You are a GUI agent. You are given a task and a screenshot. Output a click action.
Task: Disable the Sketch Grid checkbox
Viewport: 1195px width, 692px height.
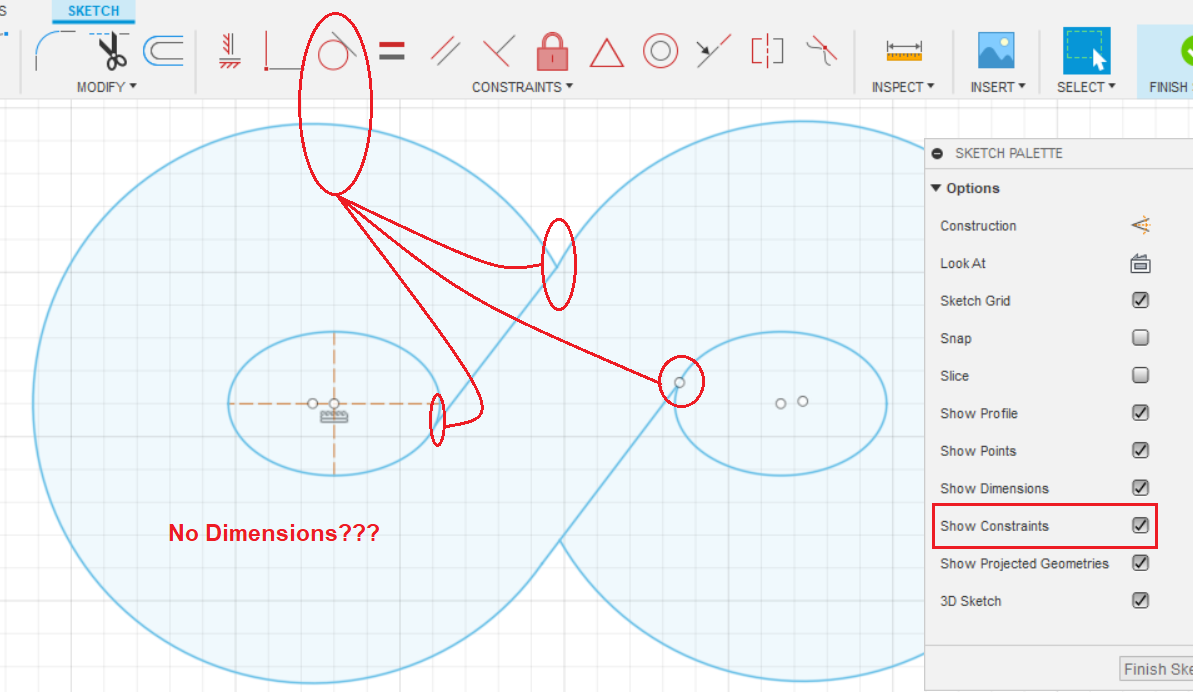coord(1140,300)
